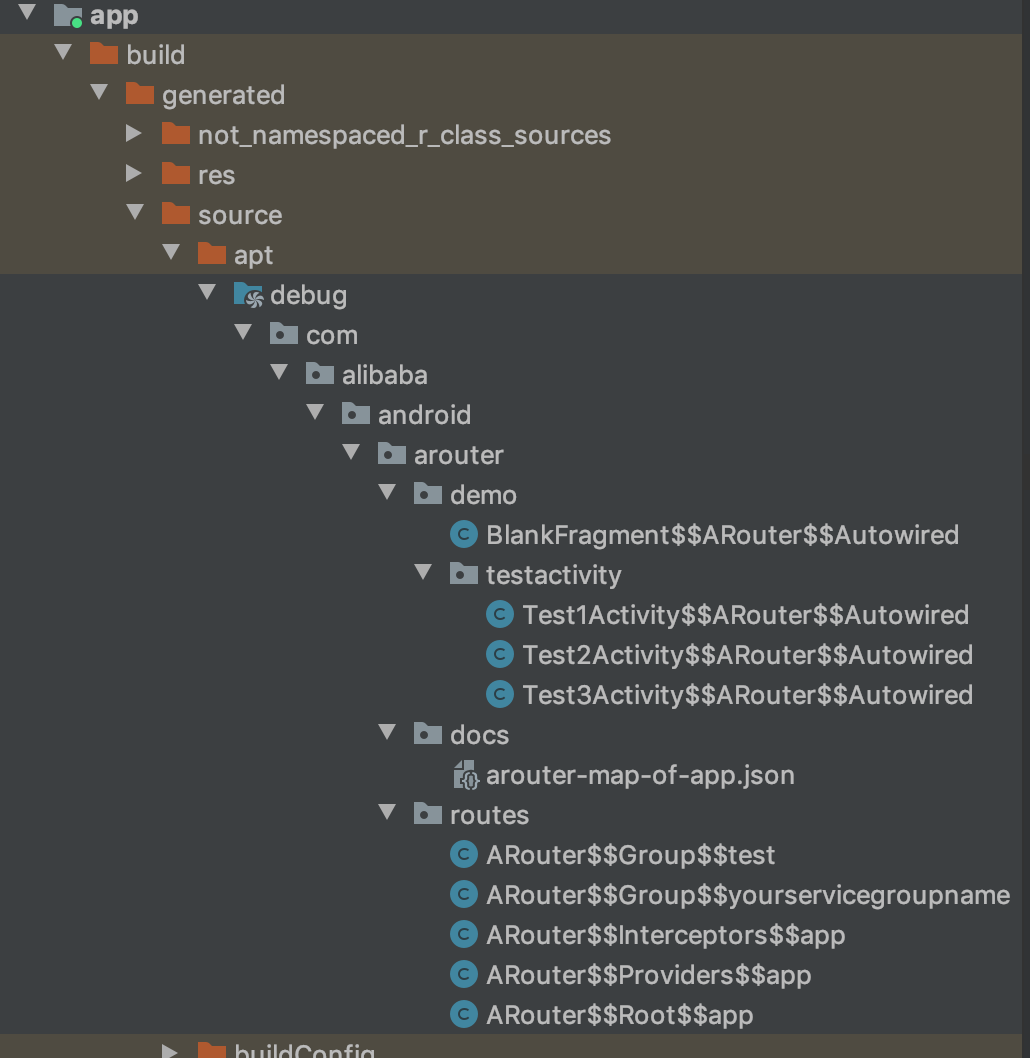Collapse the docs package arrow

tap(387, 731)
